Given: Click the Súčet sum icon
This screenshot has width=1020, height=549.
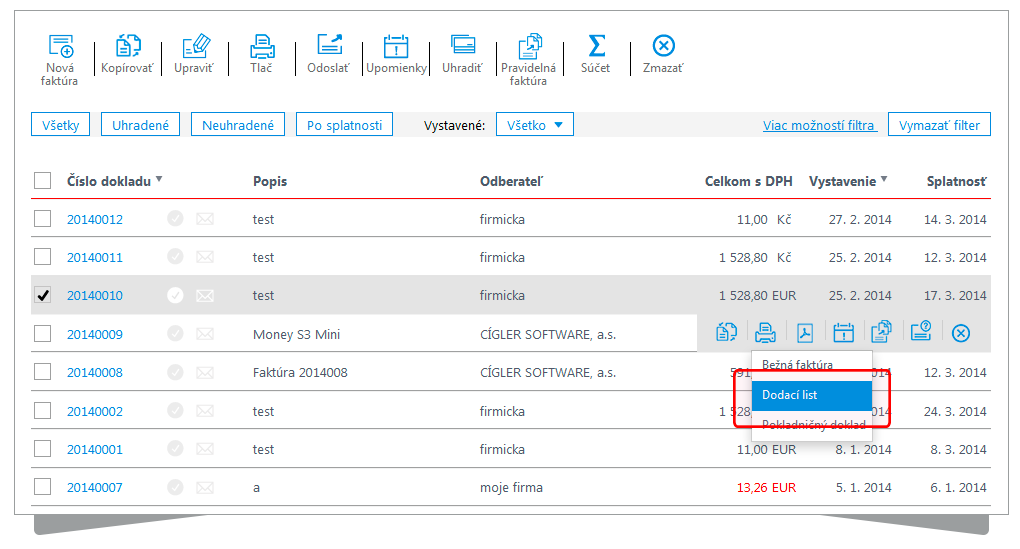Looking at the screenshot, I should point(596,46).
